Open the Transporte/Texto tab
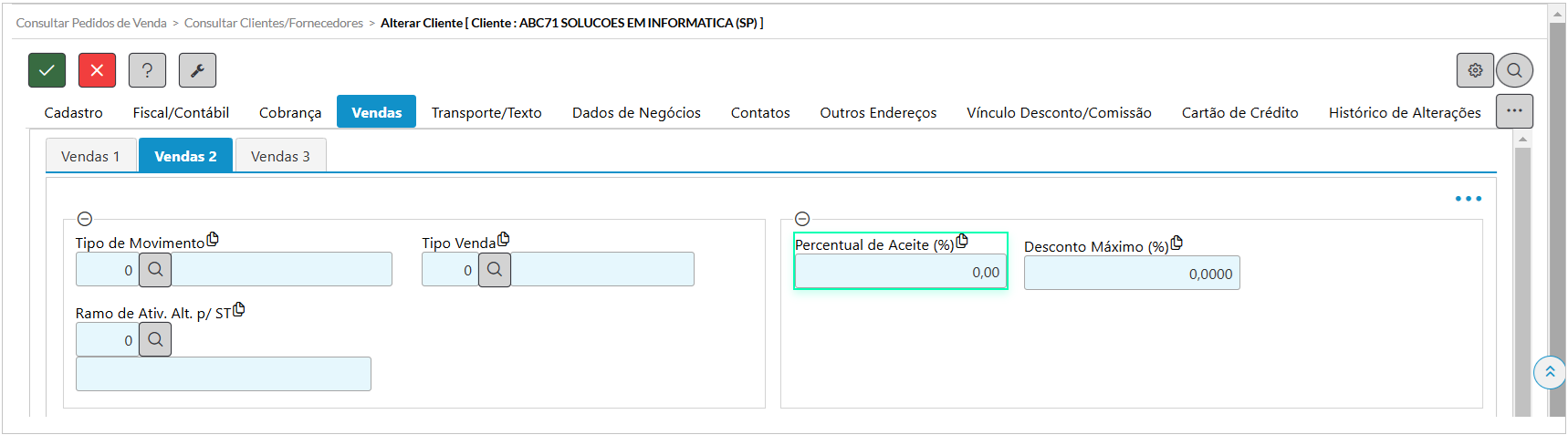Image resolution: width=1568 pixels, height=435 pixels. pyautogui.click(x=486, y=112)
